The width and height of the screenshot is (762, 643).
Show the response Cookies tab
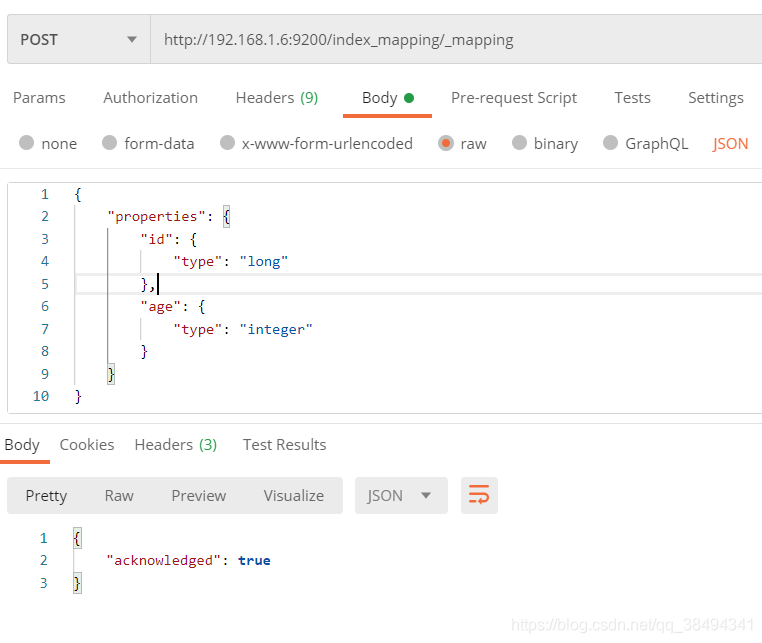[87, 444]
